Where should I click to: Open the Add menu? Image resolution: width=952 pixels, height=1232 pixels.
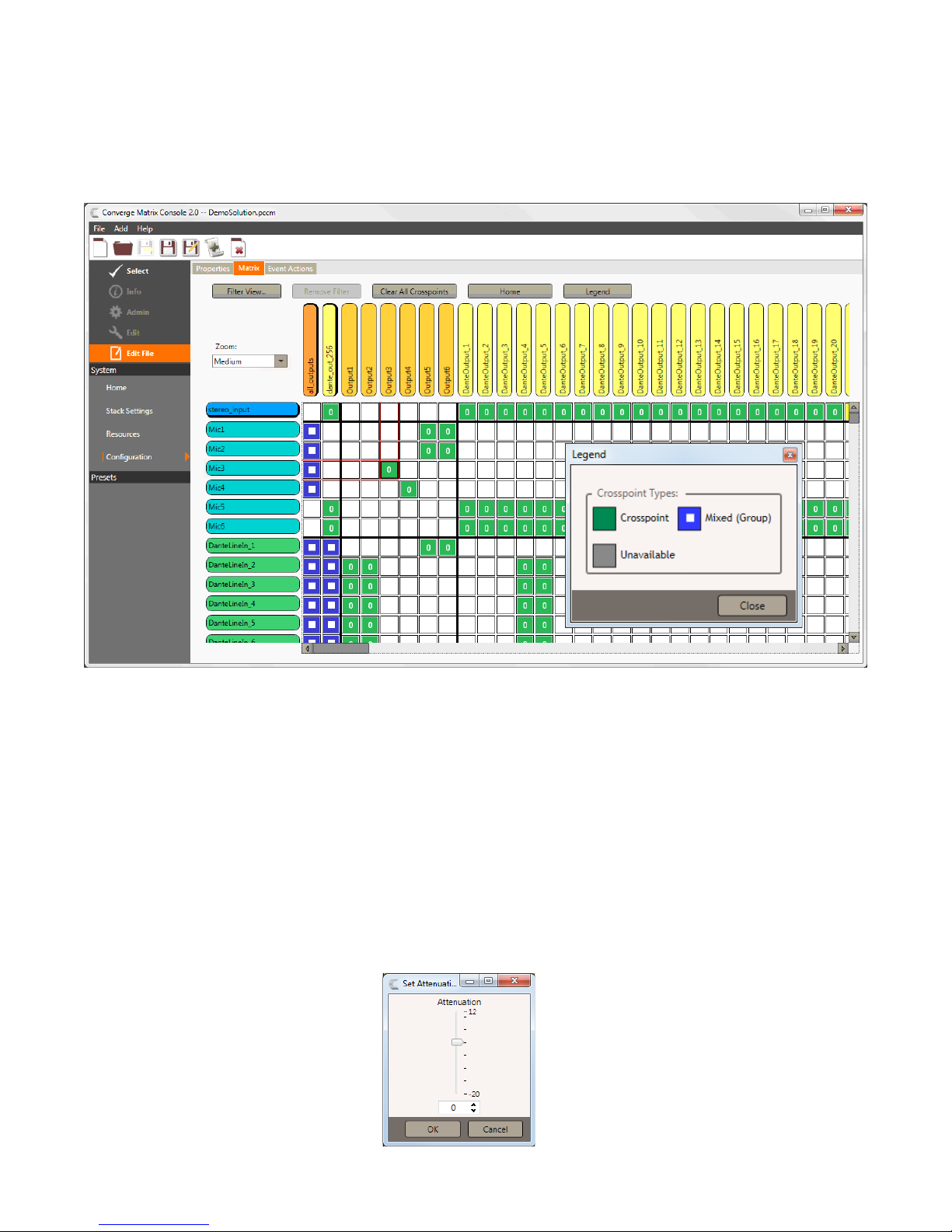click(121, 229)
